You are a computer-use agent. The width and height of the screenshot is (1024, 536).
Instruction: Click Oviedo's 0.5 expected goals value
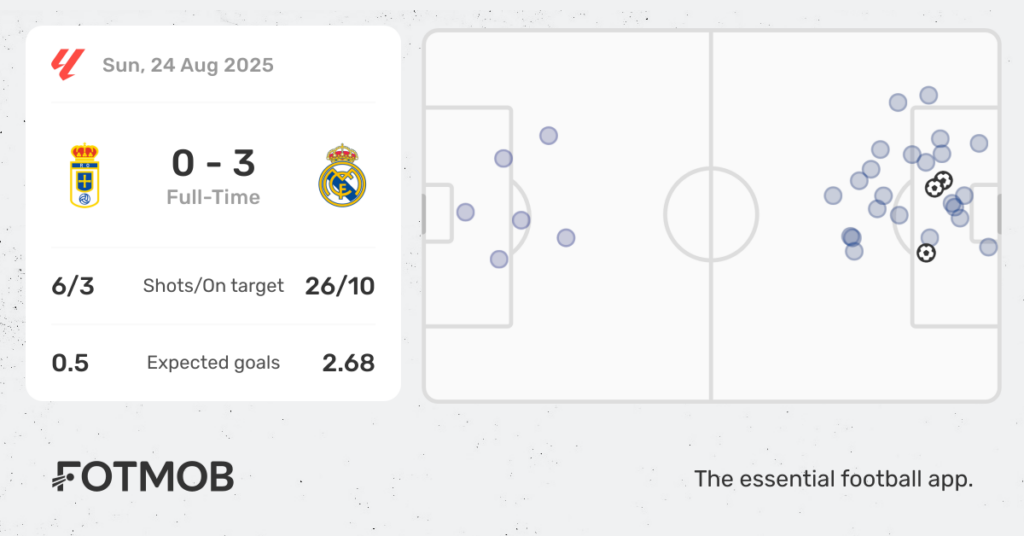[70, 363]
